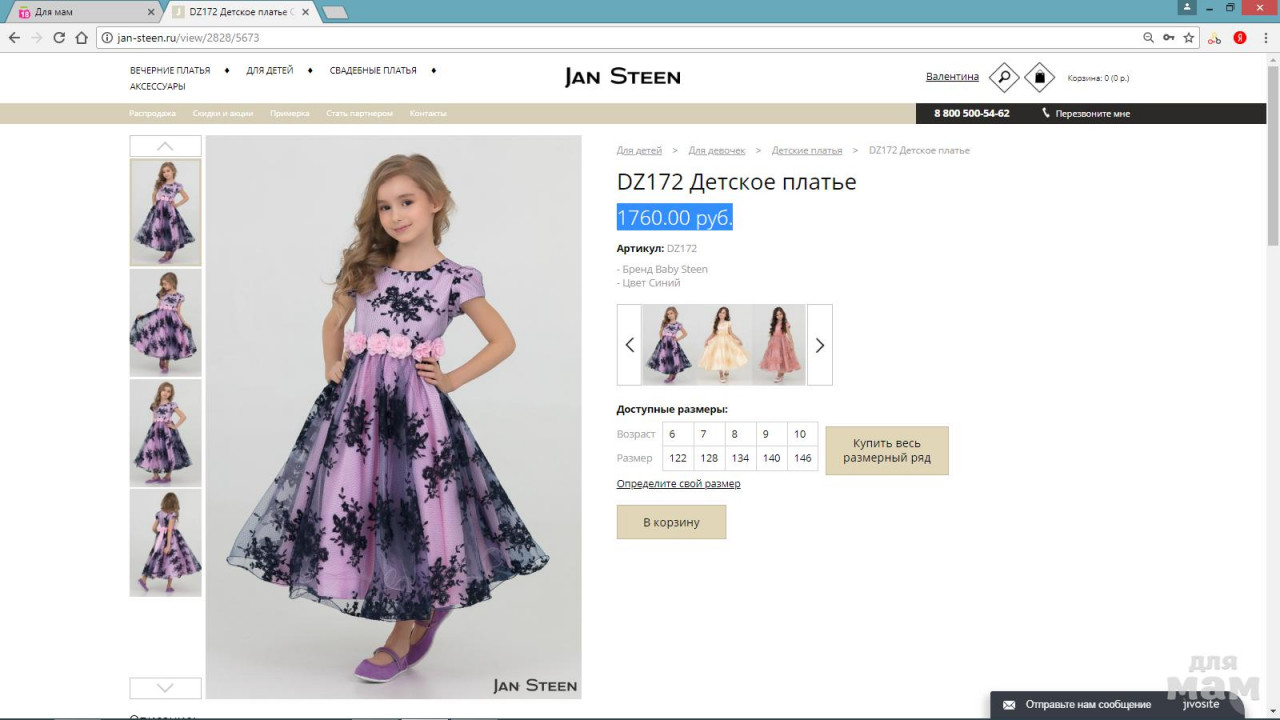This screenshot has width=1280, height=720.
Task: Show next related dresses with right arrow
Action: [819, 345]
